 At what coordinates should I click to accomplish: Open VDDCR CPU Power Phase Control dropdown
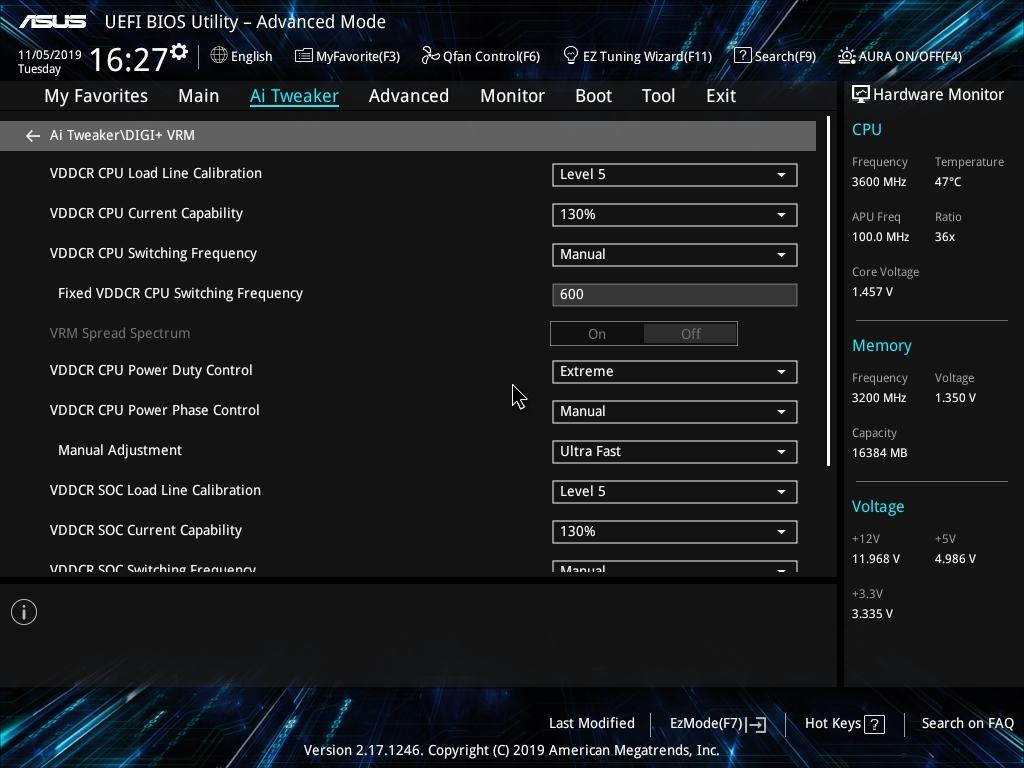[x=675, y=411]
